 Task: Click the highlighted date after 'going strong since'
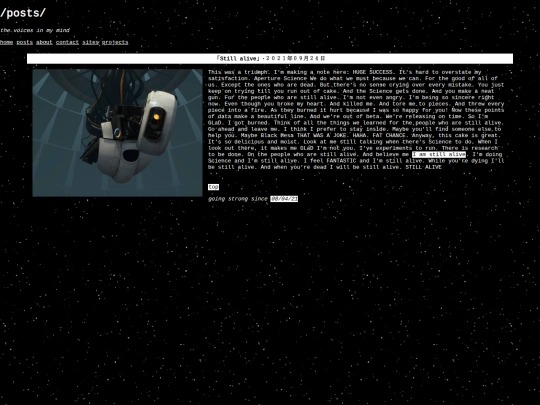click(x=284, y=199)
